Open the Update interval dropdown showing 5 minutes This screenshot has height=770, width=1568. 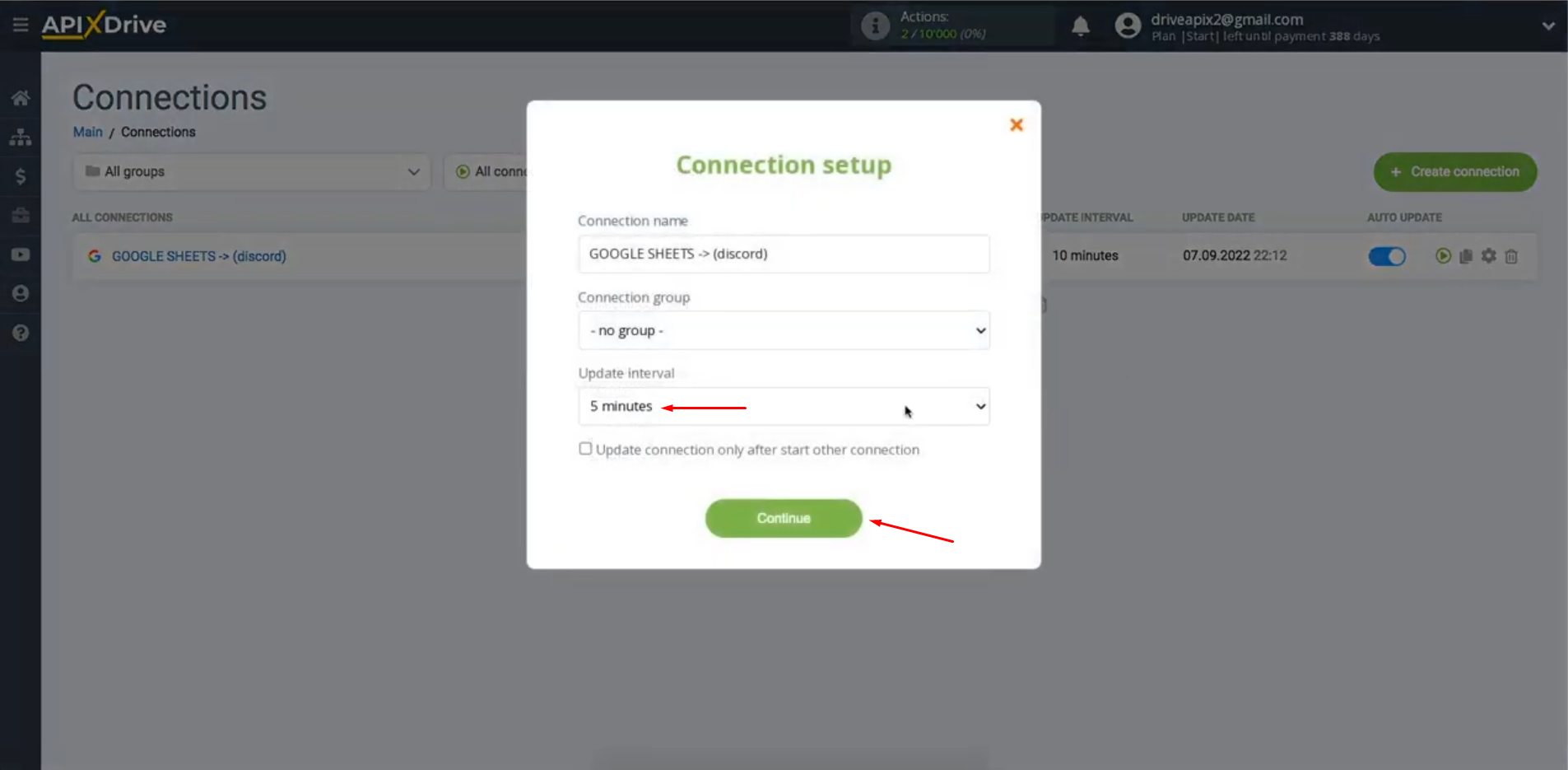point(783,406)
